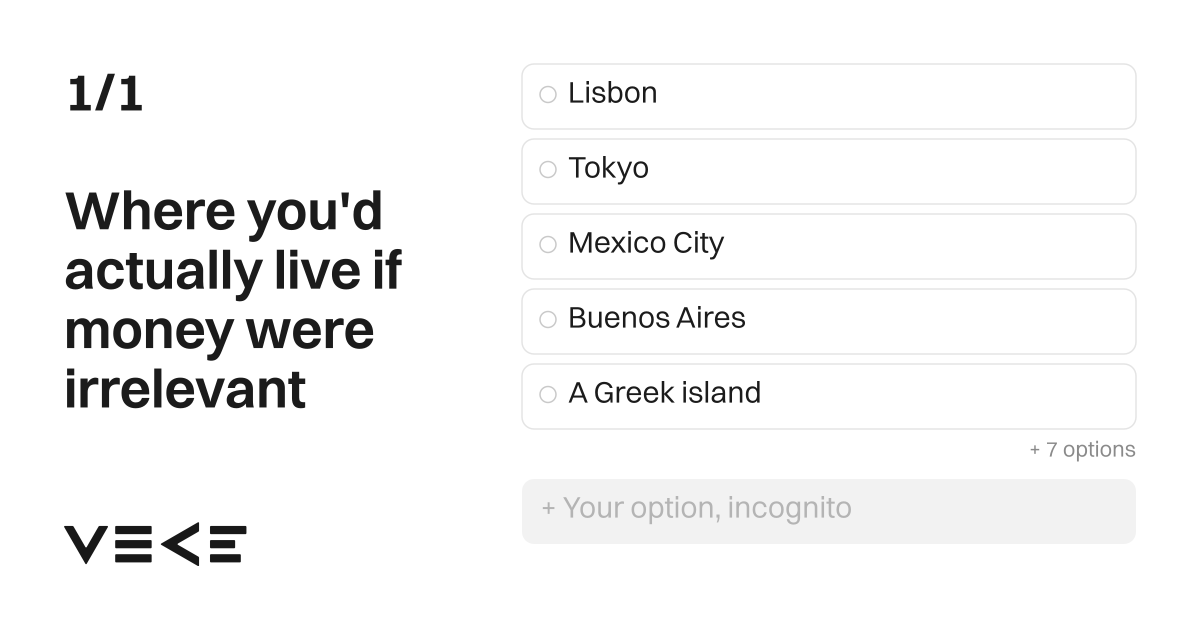The image size is (1200, 630).
Task: Choose the Tokyo radio circle
Action: [548, 170]
